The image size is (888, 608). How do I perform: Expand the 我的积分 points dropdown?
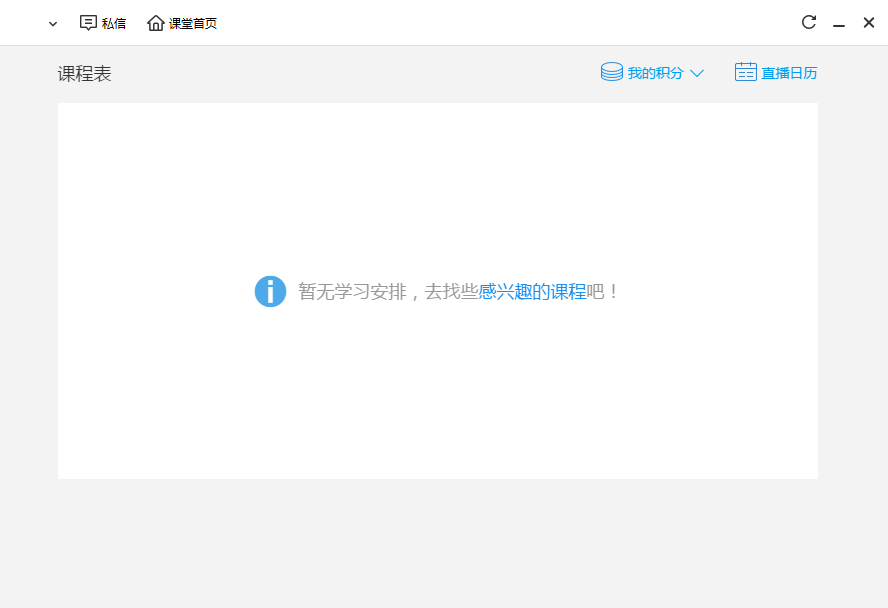click(x=698, y=72)
